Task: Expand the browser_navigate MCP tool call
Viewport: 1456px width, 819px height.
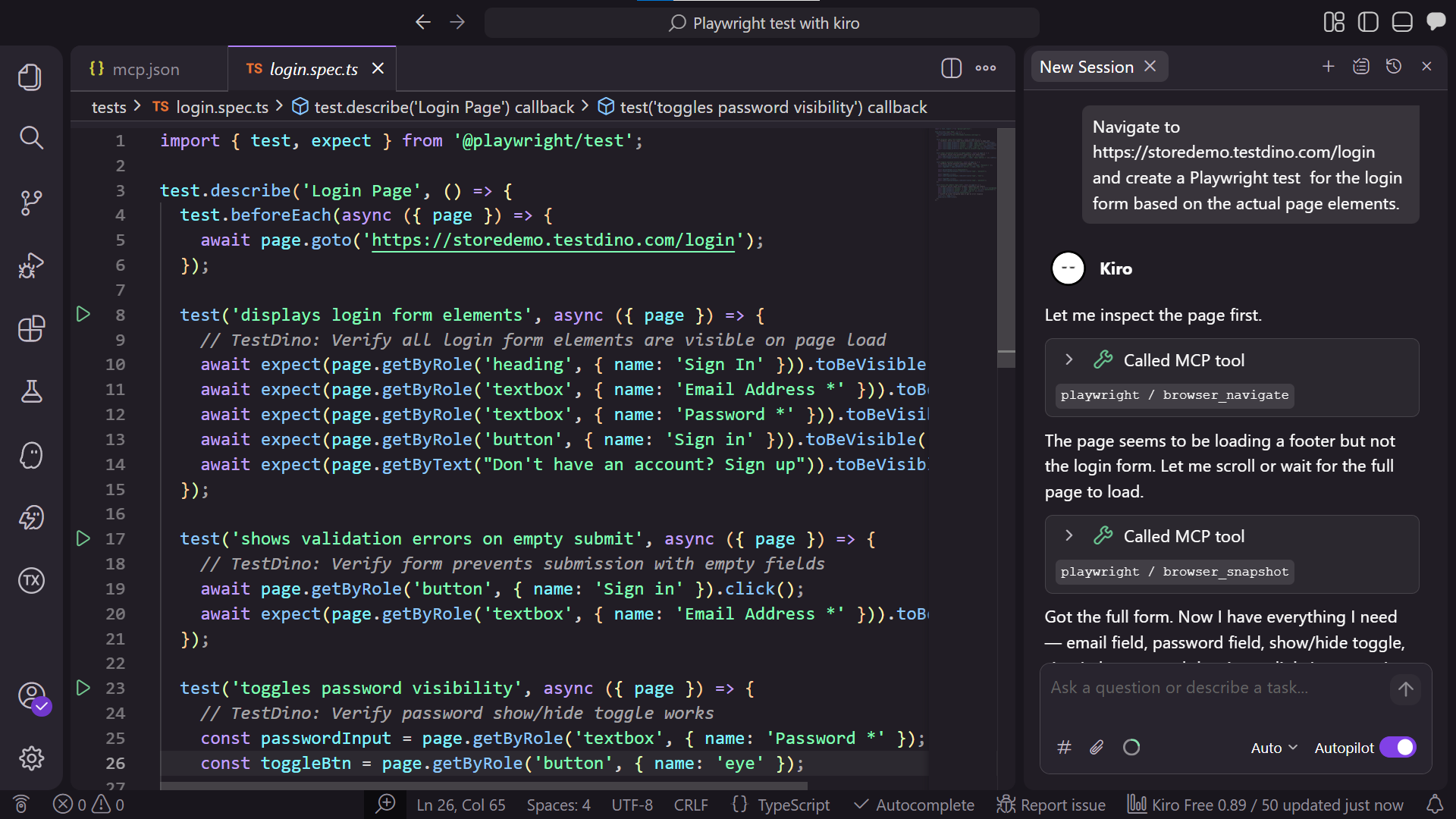Action: (1069, 360)
